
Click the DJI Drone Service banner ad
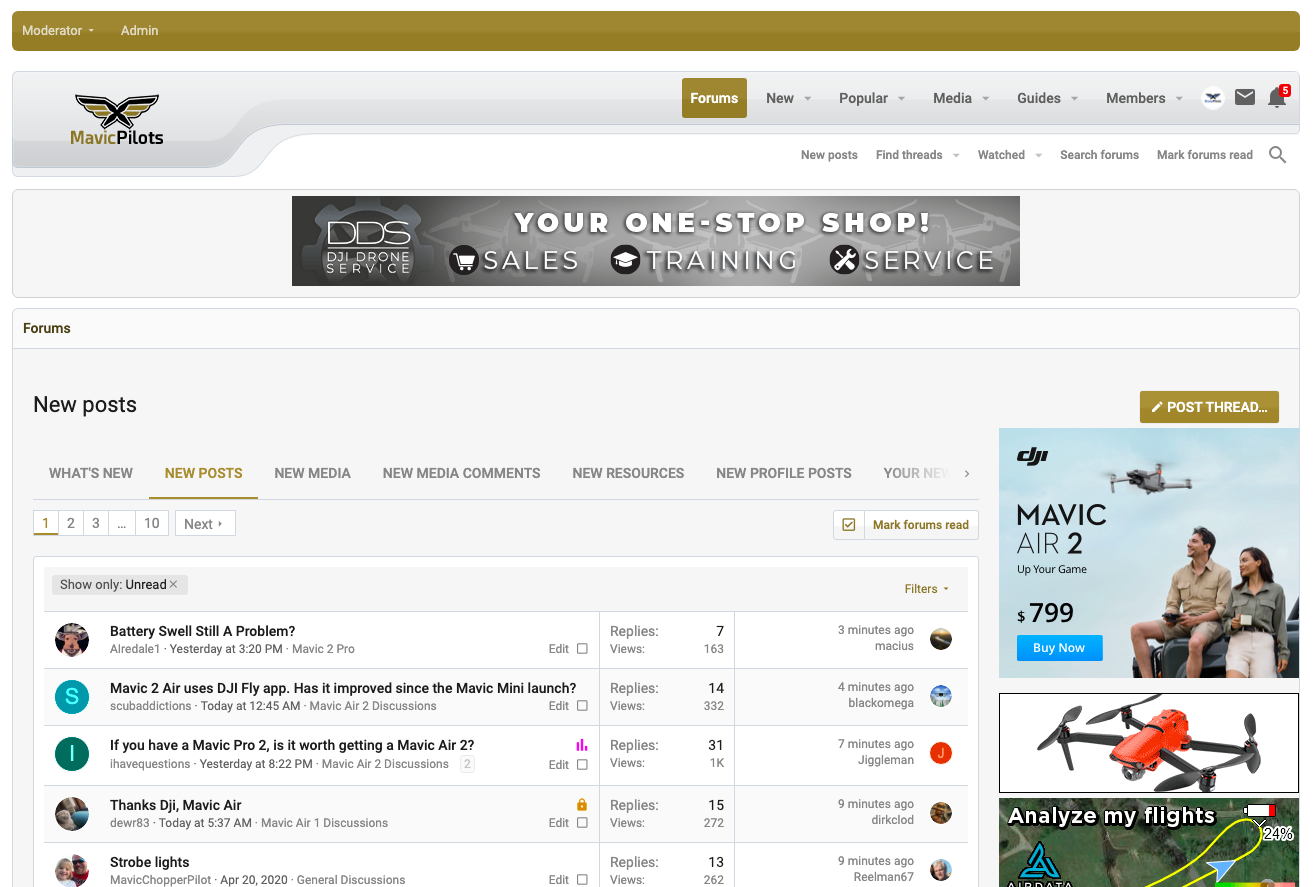coord(656,241)
